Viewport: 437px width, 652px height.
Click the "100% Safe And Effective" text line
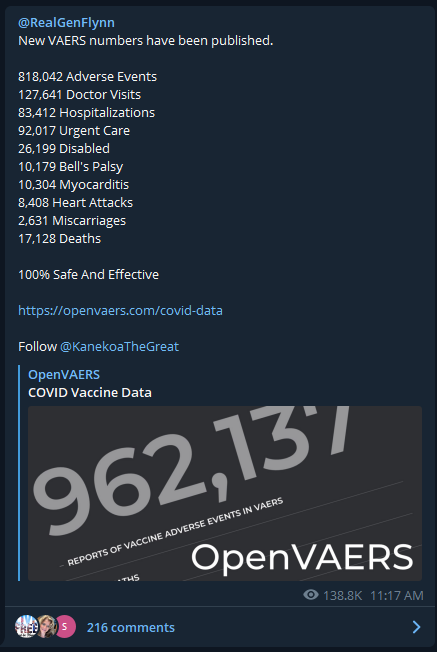89,274
